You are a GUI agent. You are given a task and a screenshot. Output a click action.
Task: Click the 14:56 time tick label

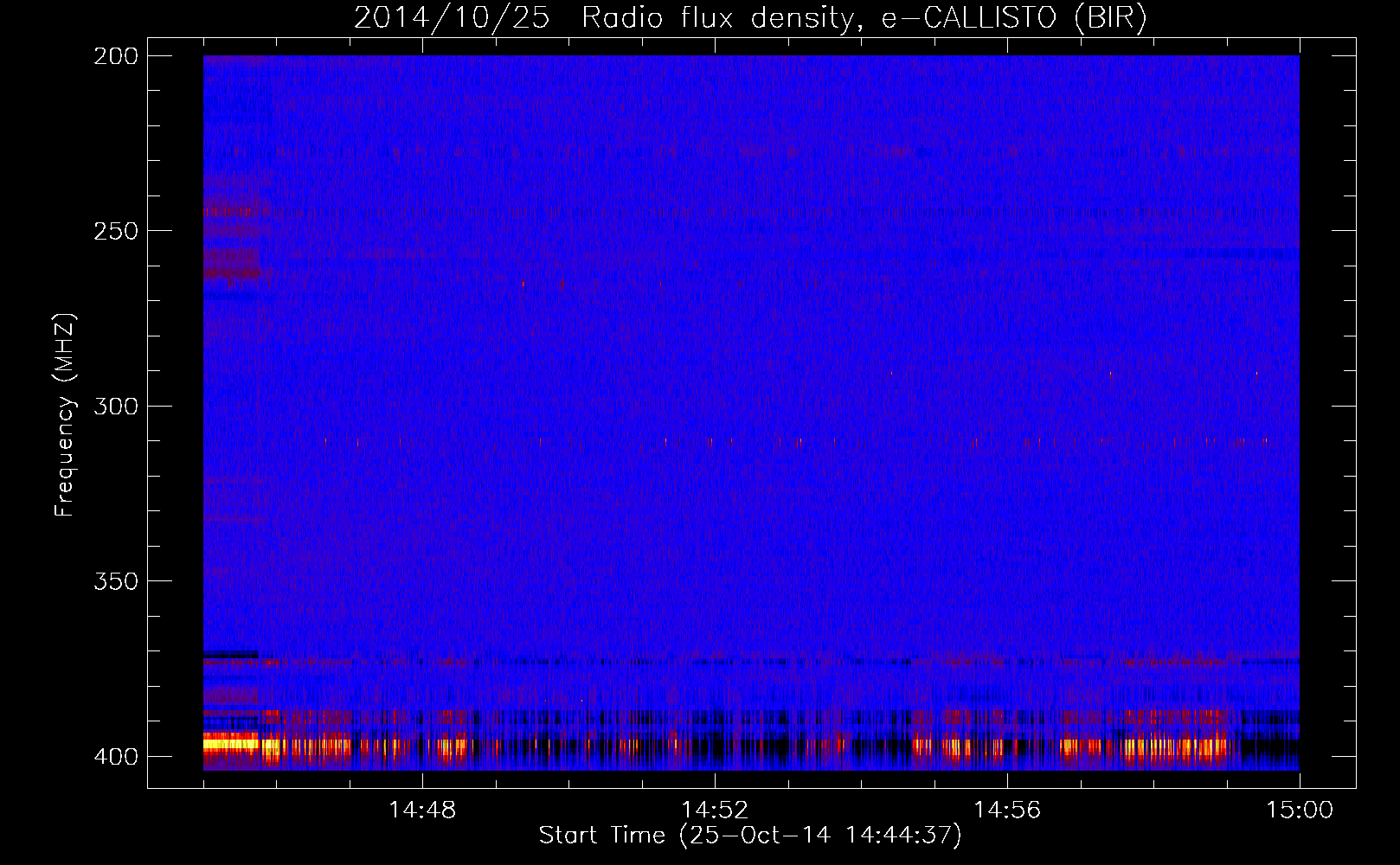point(1007,811)
